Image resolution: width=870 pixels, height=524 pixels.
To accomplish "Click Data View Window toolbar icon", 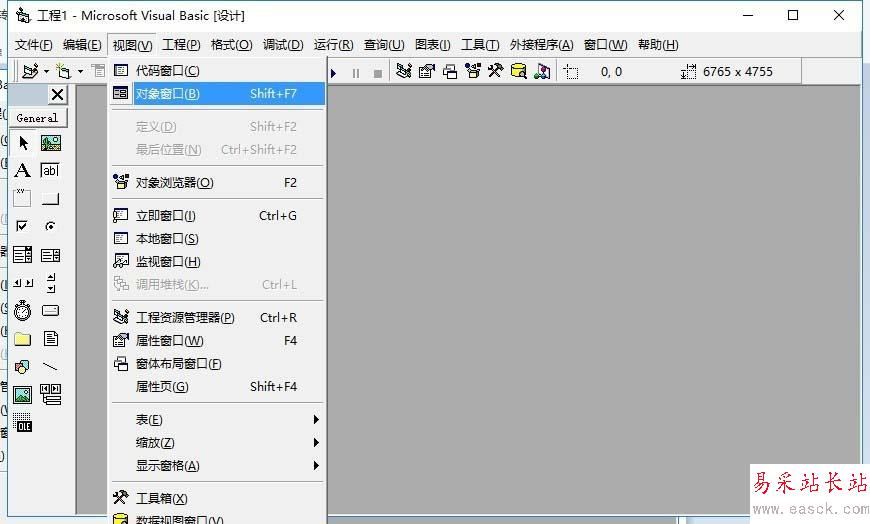I will coord(519,71).
